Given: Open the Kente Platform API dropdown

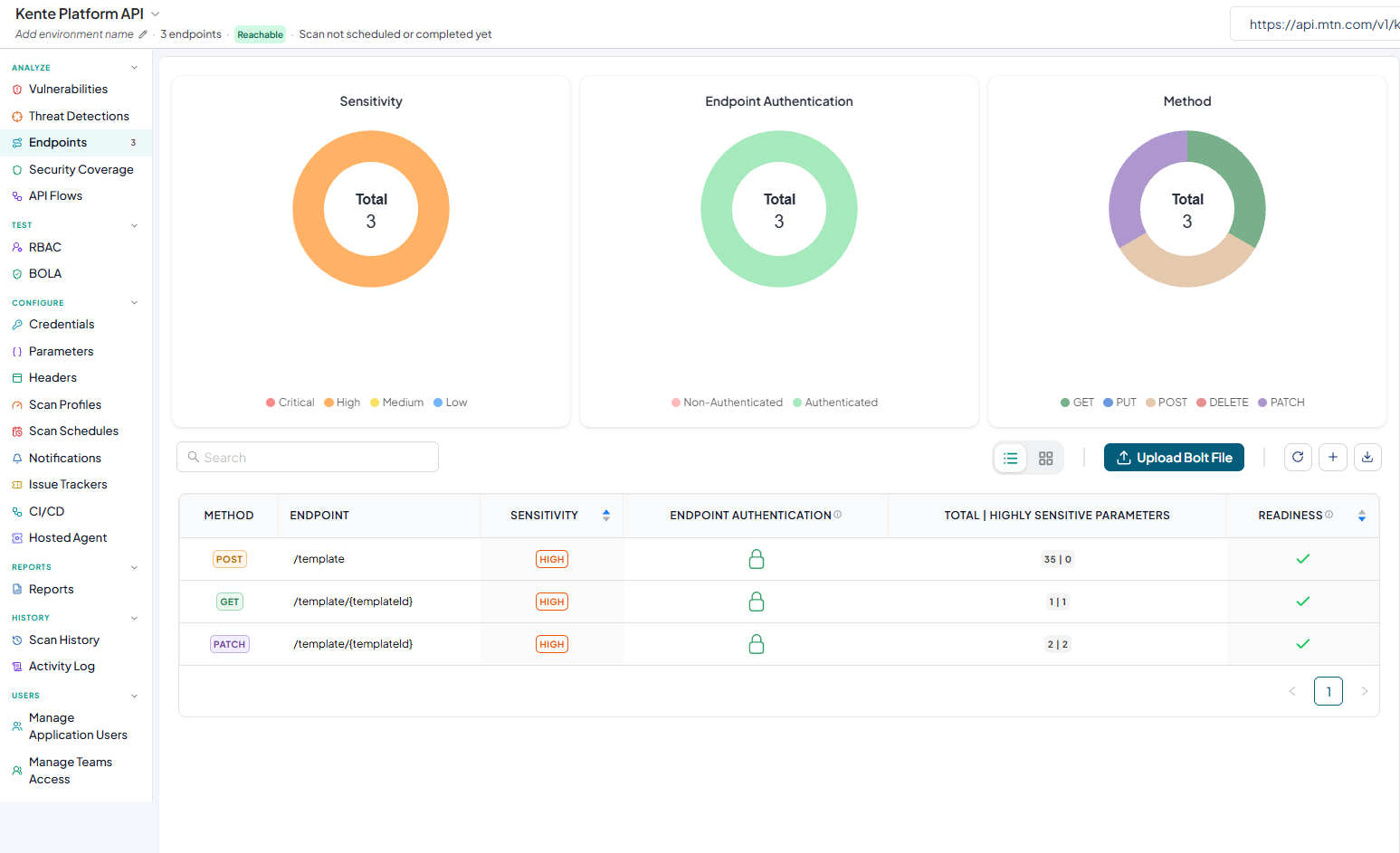Looking at the screenshot, I should tap(155, 14).
